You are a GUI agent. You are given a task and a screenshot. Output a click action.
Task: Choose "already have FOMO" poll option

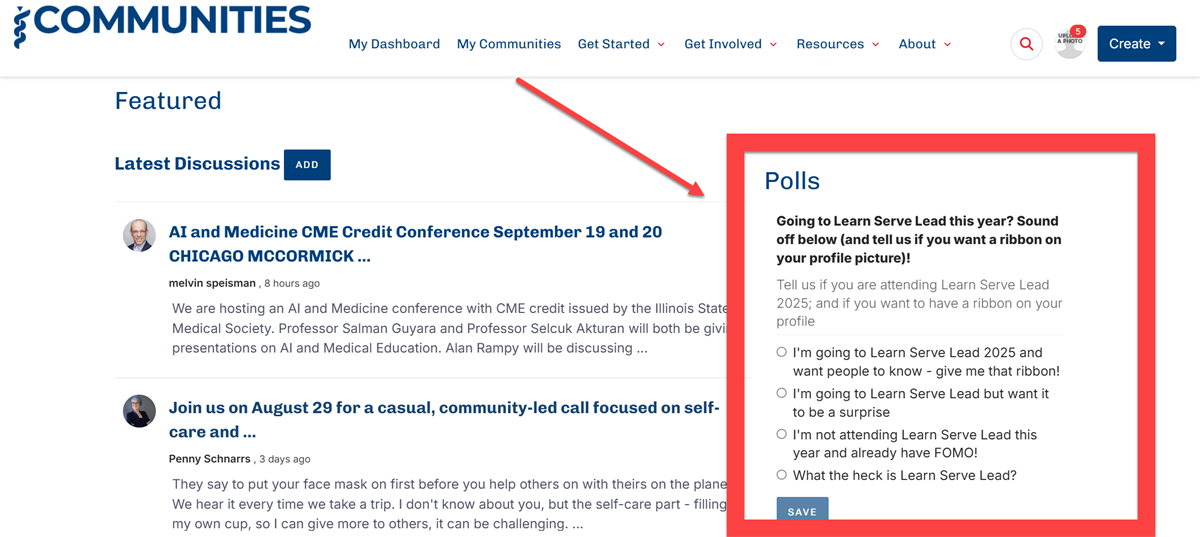(782, 434)
